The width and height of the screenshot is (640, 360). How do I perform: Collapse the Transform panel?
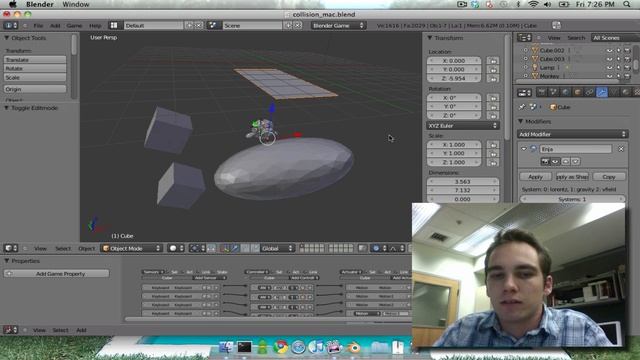click(429, 38)
